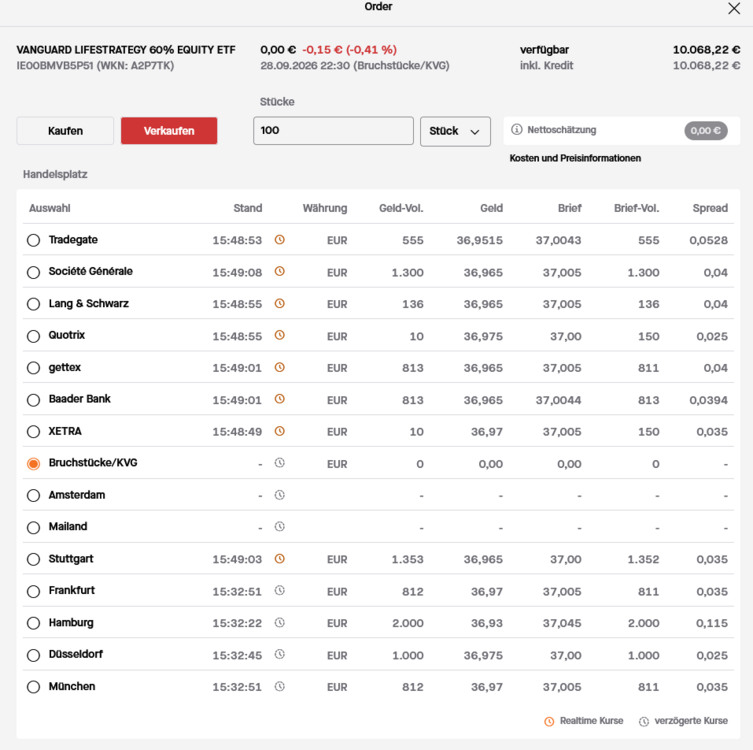Select the Quotrix venue radio button

click(x=33, y=336)
